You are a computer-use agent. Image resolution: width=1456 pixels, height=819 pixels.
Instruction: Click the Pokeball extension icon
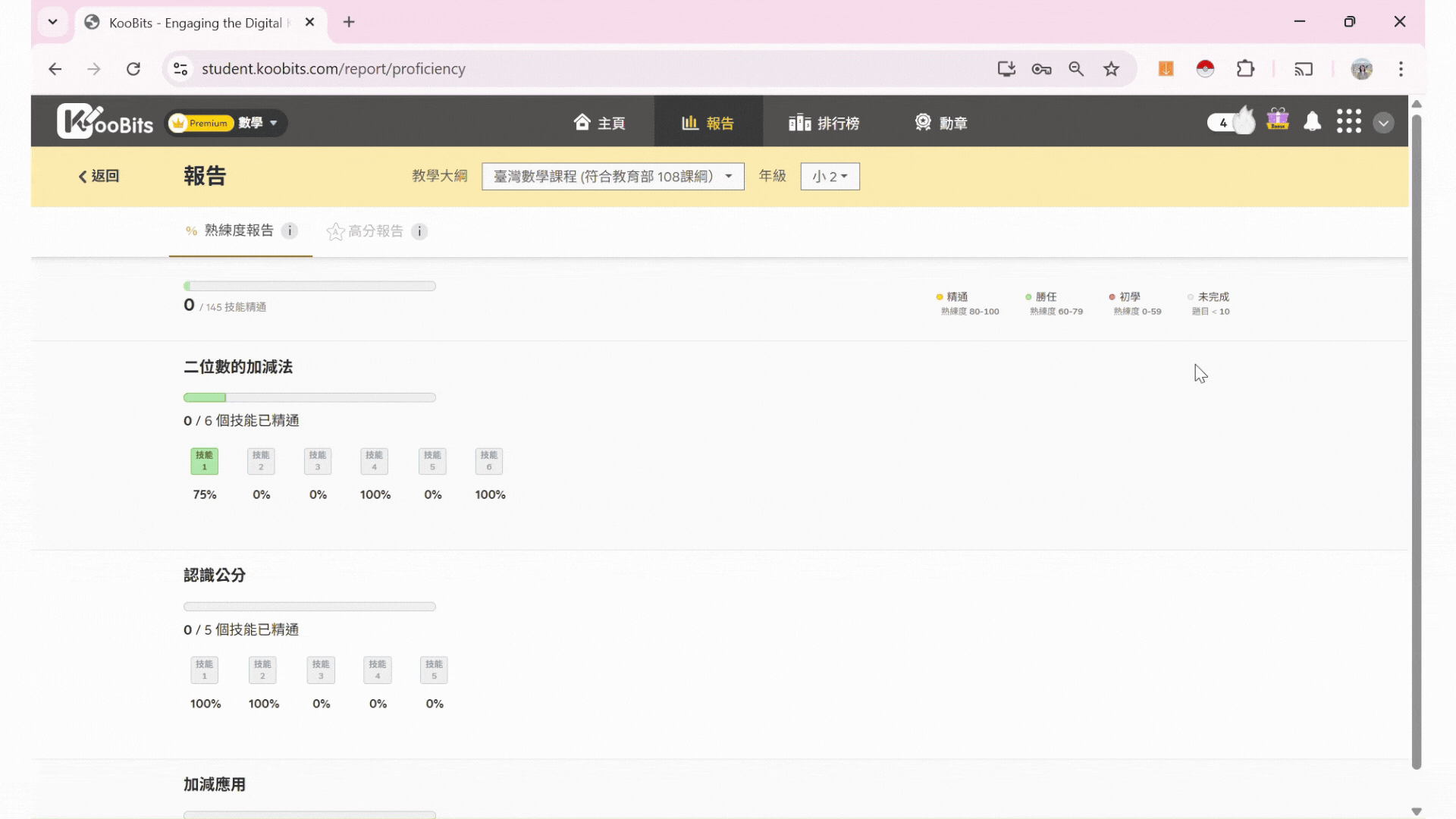point(1205,69)
